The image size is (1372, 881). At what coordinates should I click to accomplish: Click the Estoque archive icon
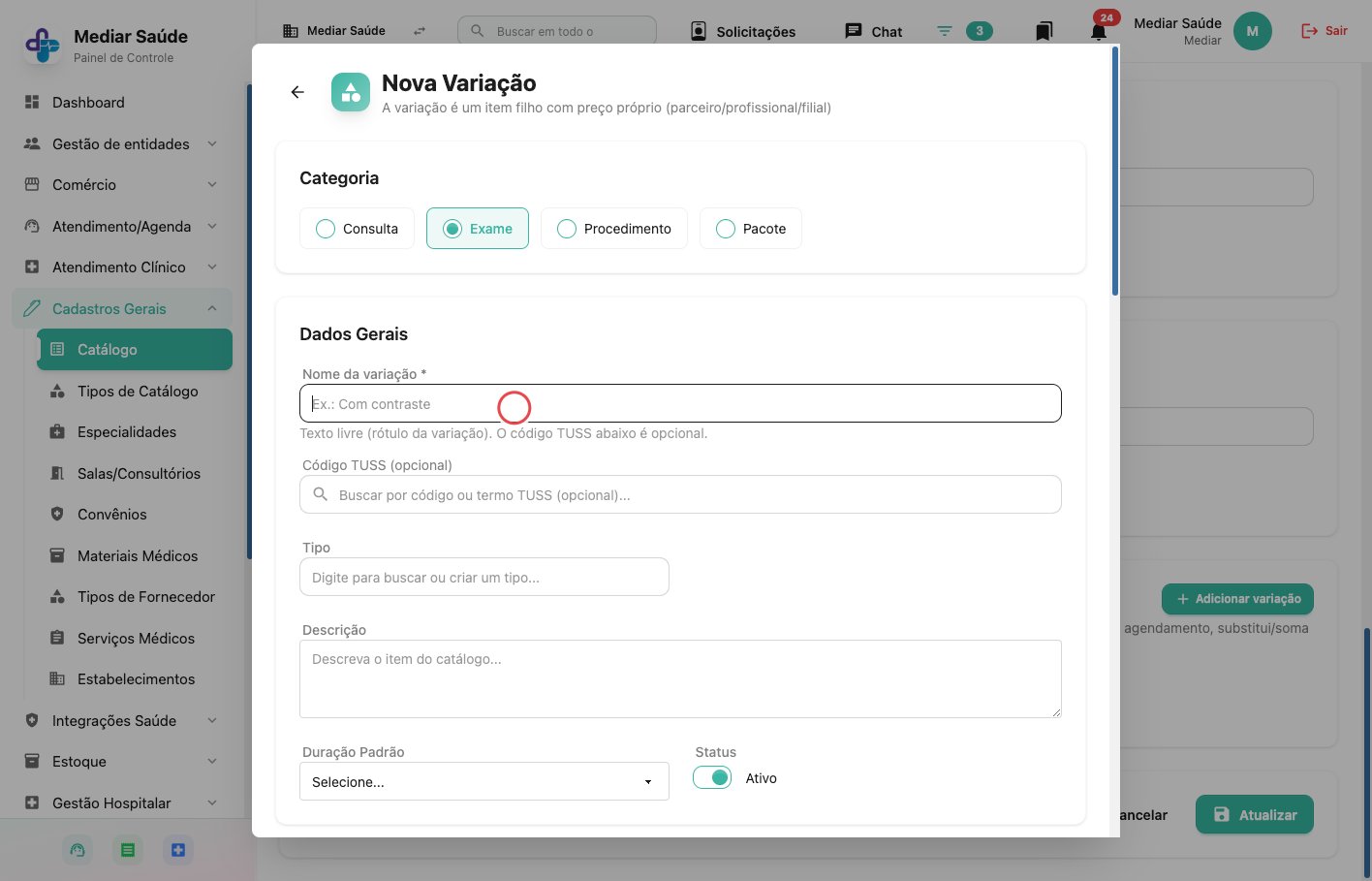[32, 761]
